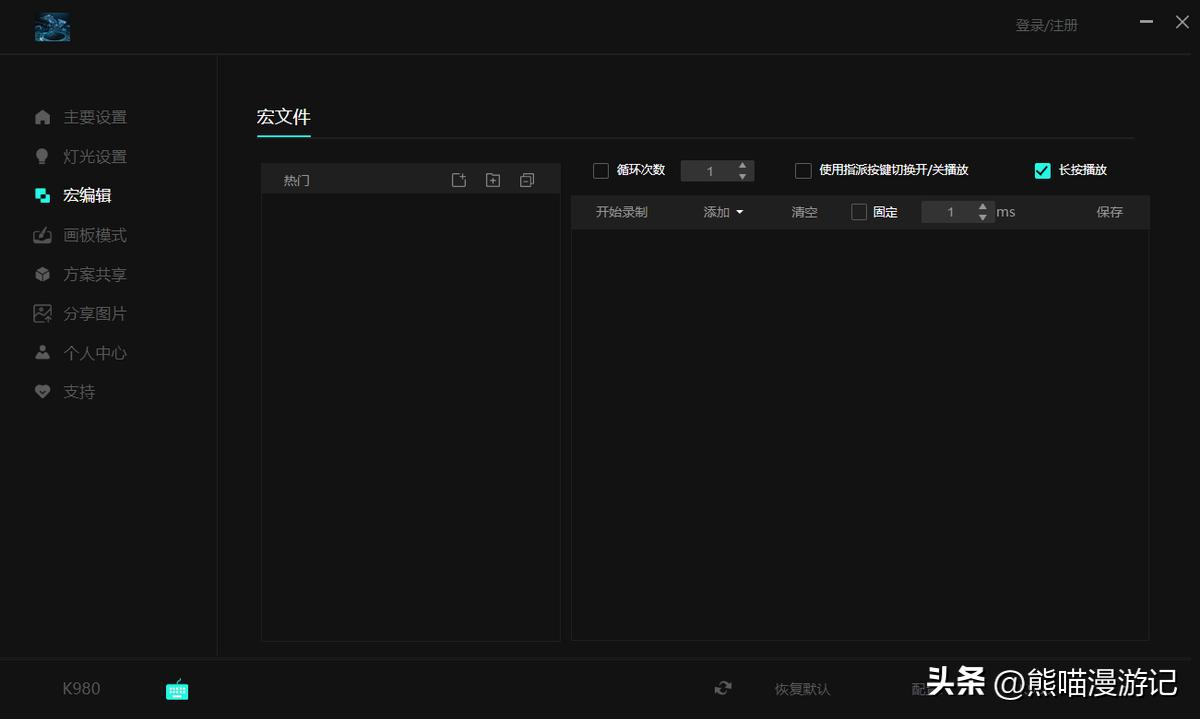Open the 添加 (Add) dropdown
The image size is (1200, 719).
(722, 211)
